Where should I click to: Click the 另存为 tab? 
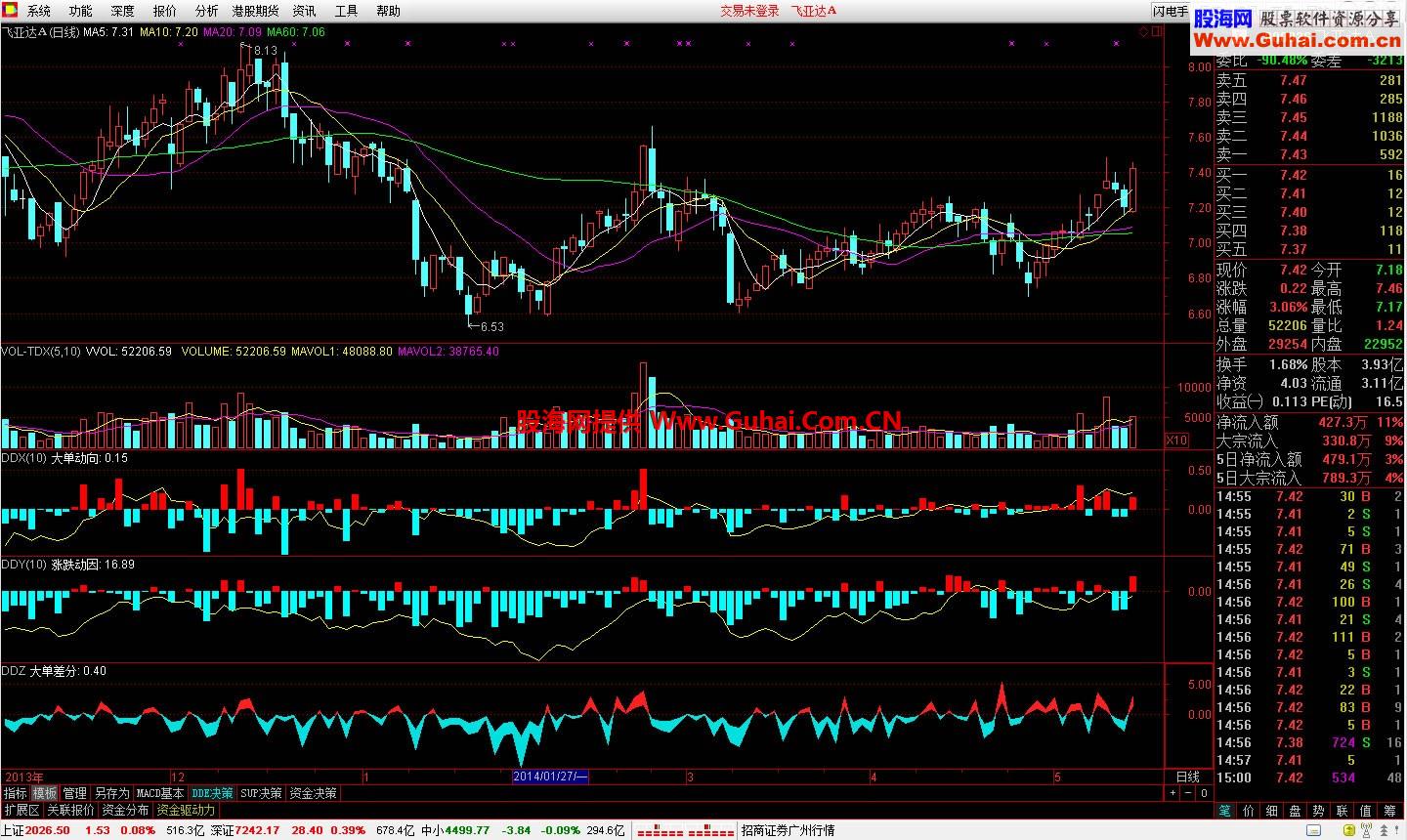pyautogui.click(x=111, y=793)
